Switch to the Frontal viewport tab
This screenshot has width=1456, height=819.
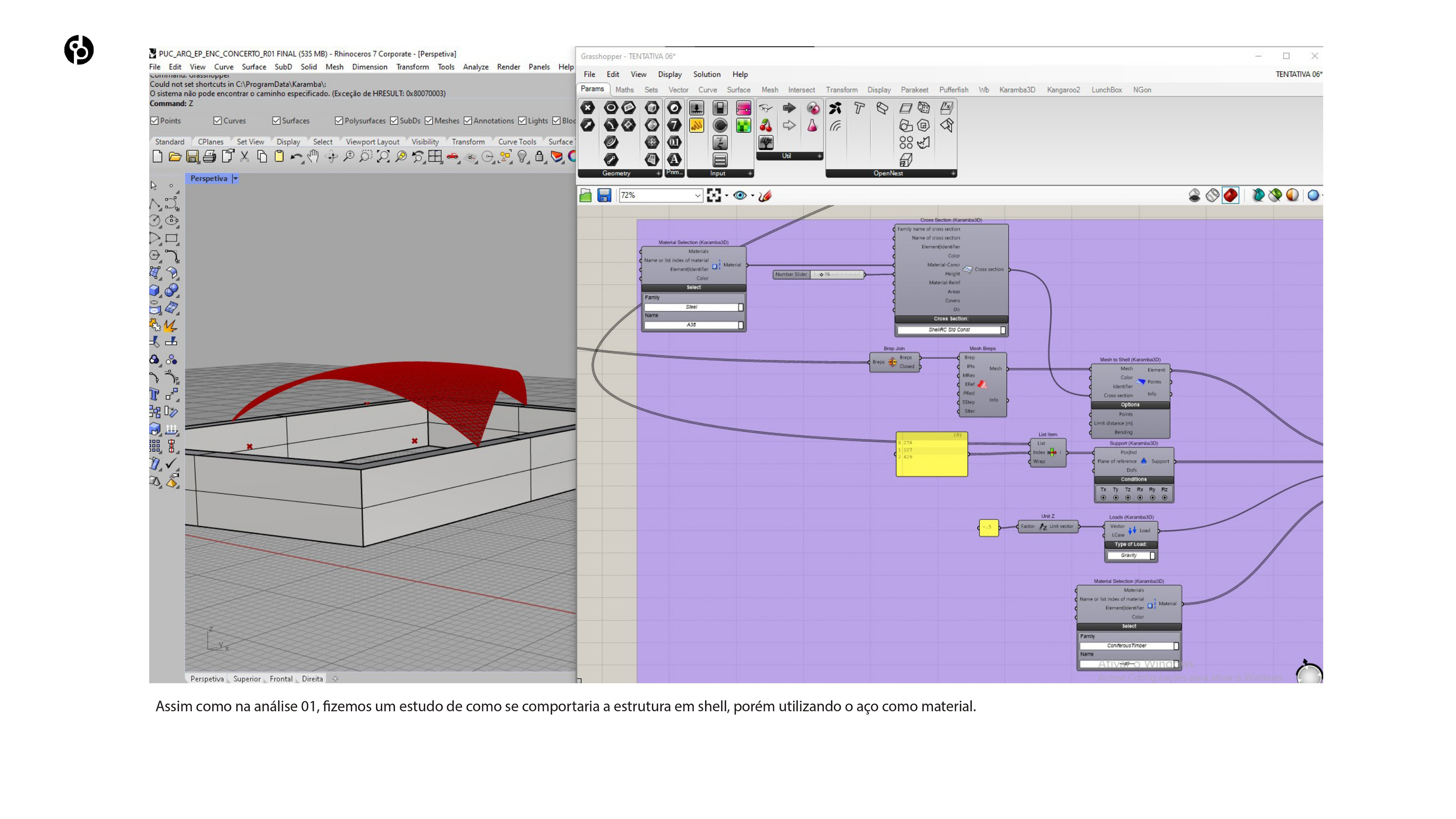(x=281, y=679)
